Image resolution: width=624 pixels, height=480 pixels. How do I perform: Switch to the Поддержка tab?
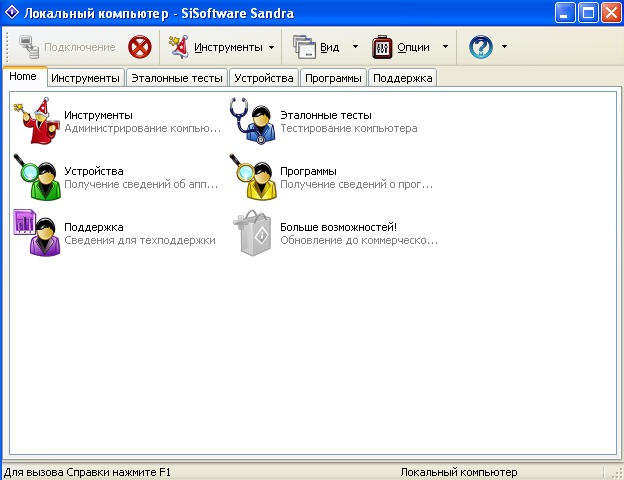[403, 78]
